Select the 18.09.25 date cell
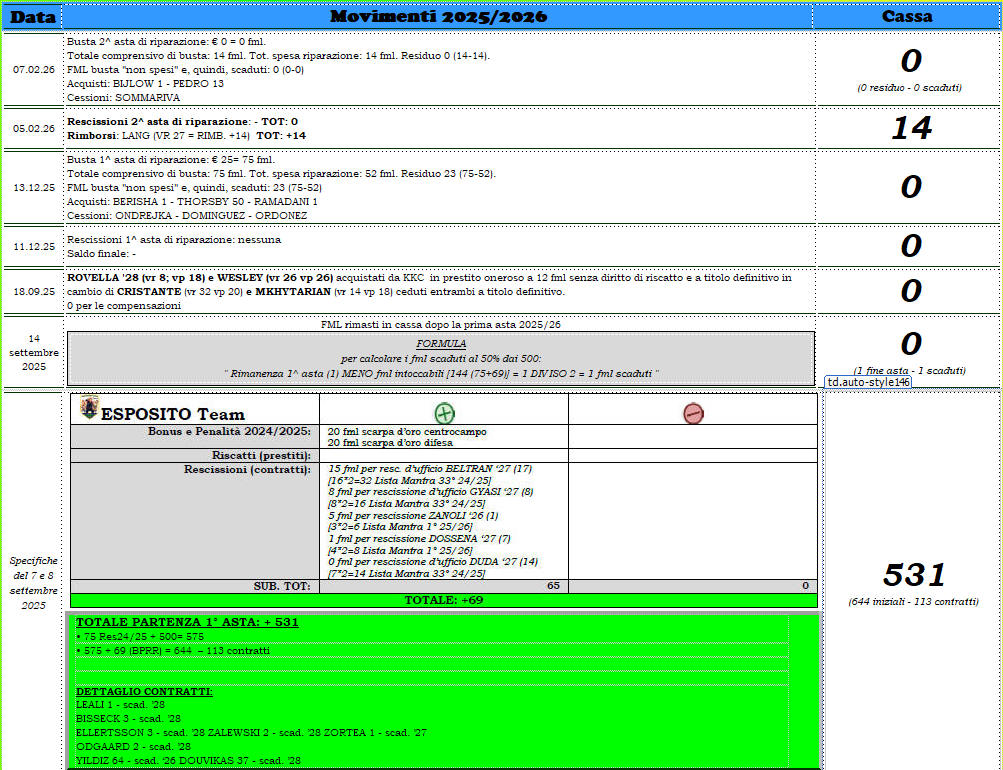The height and width of the screenshot is (770, 1003). click(x=34, y=291)
